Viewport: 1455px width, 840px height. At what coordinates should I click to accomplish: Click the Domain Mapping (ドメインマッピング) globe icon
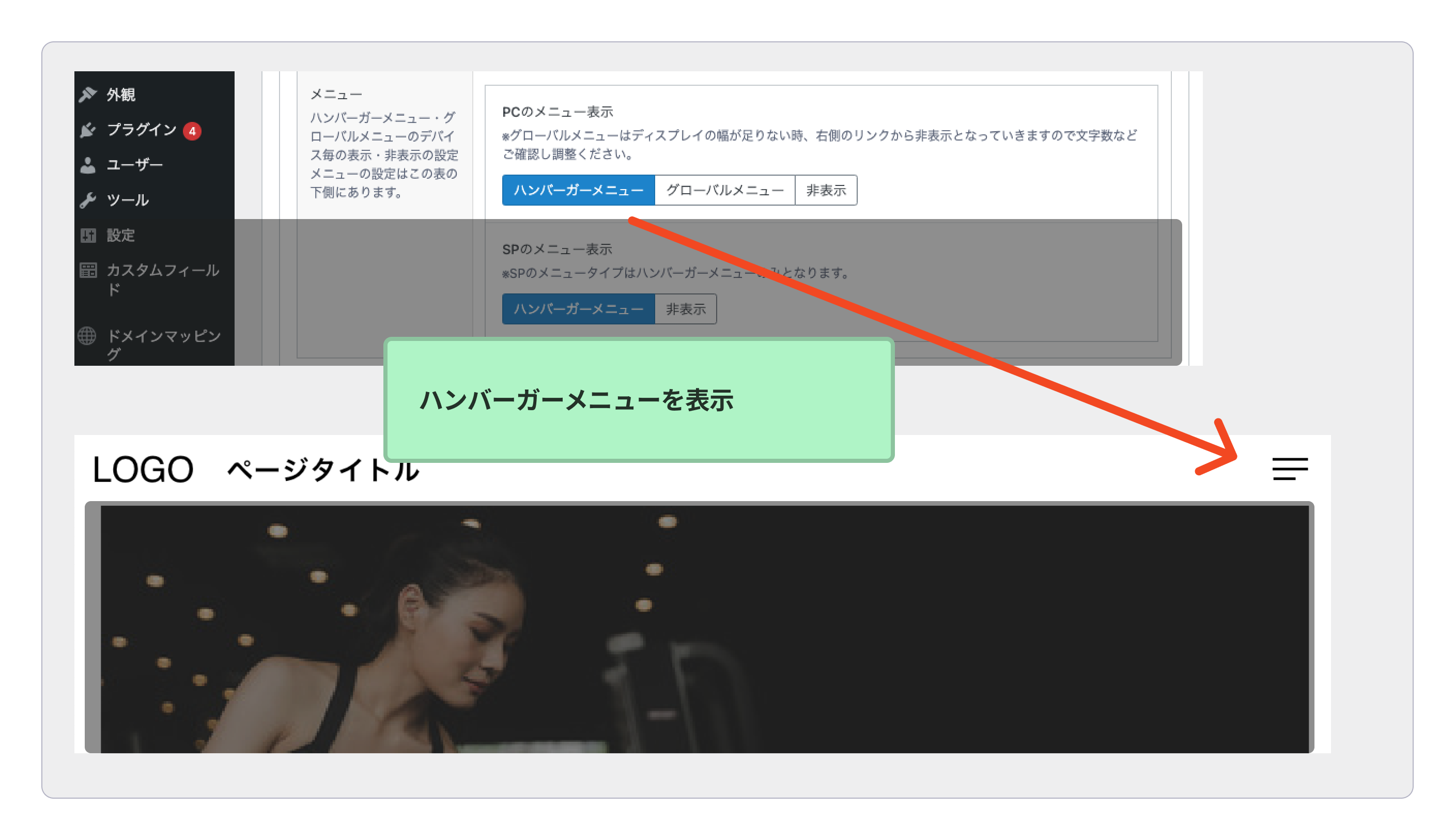point(87,336)
